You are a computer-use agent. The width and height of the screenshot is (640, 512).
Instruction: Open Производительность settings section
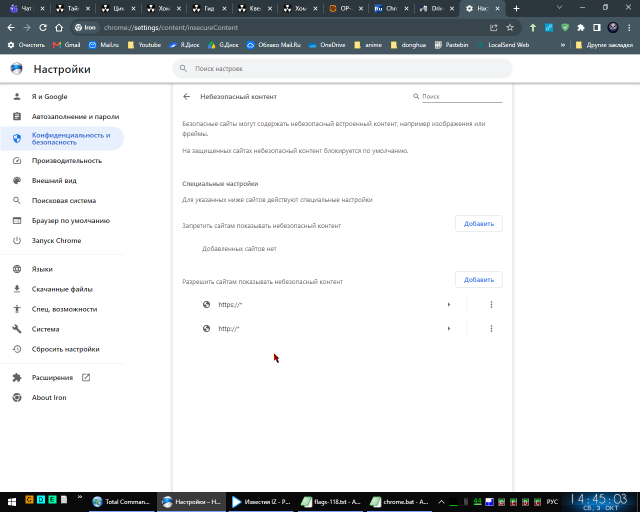point(62,161)
